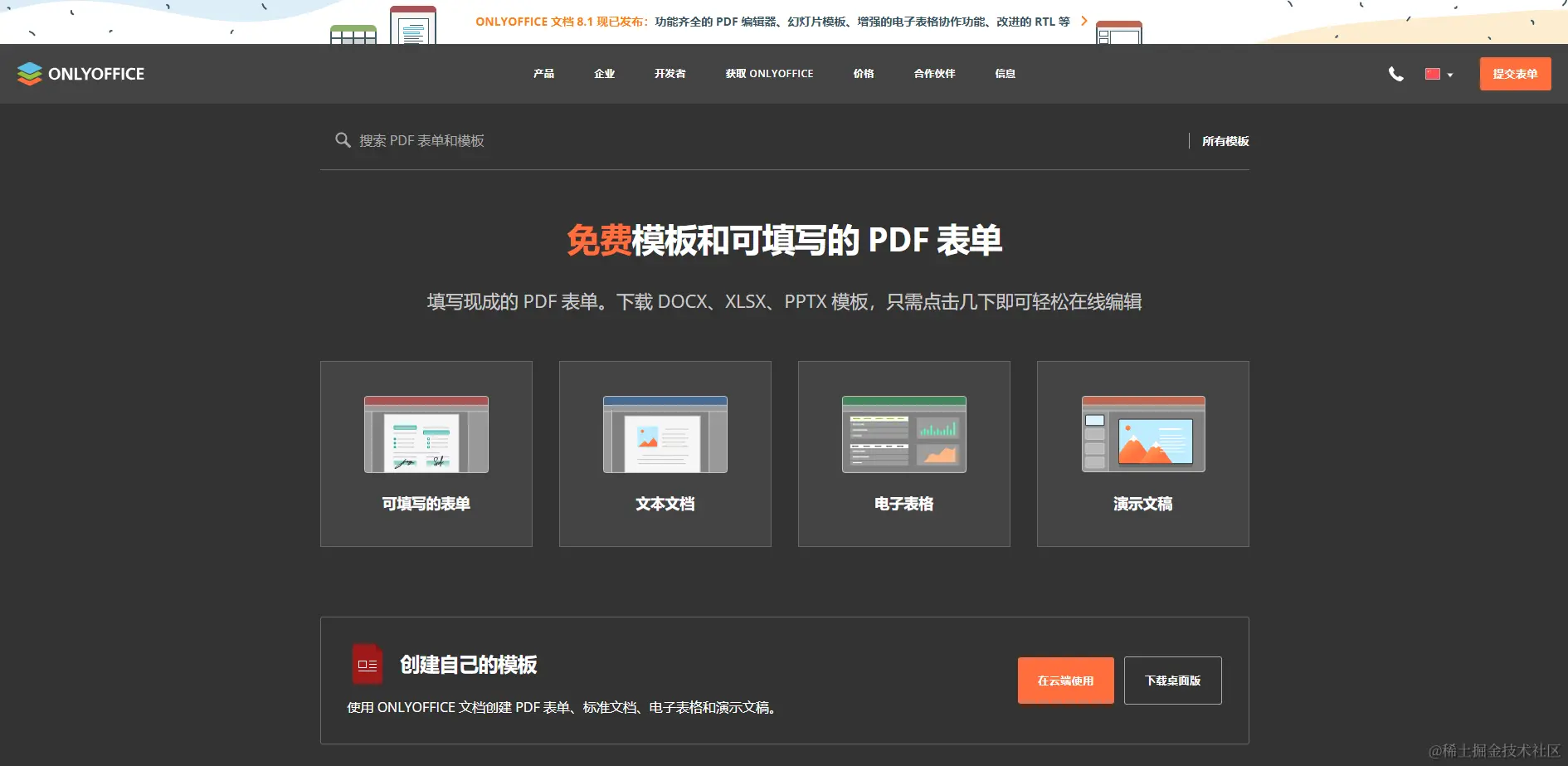The image size is (1568, 766).
Task: Open the 获取 ONLYOFFICE dropdown
Action: click(768, 74)
